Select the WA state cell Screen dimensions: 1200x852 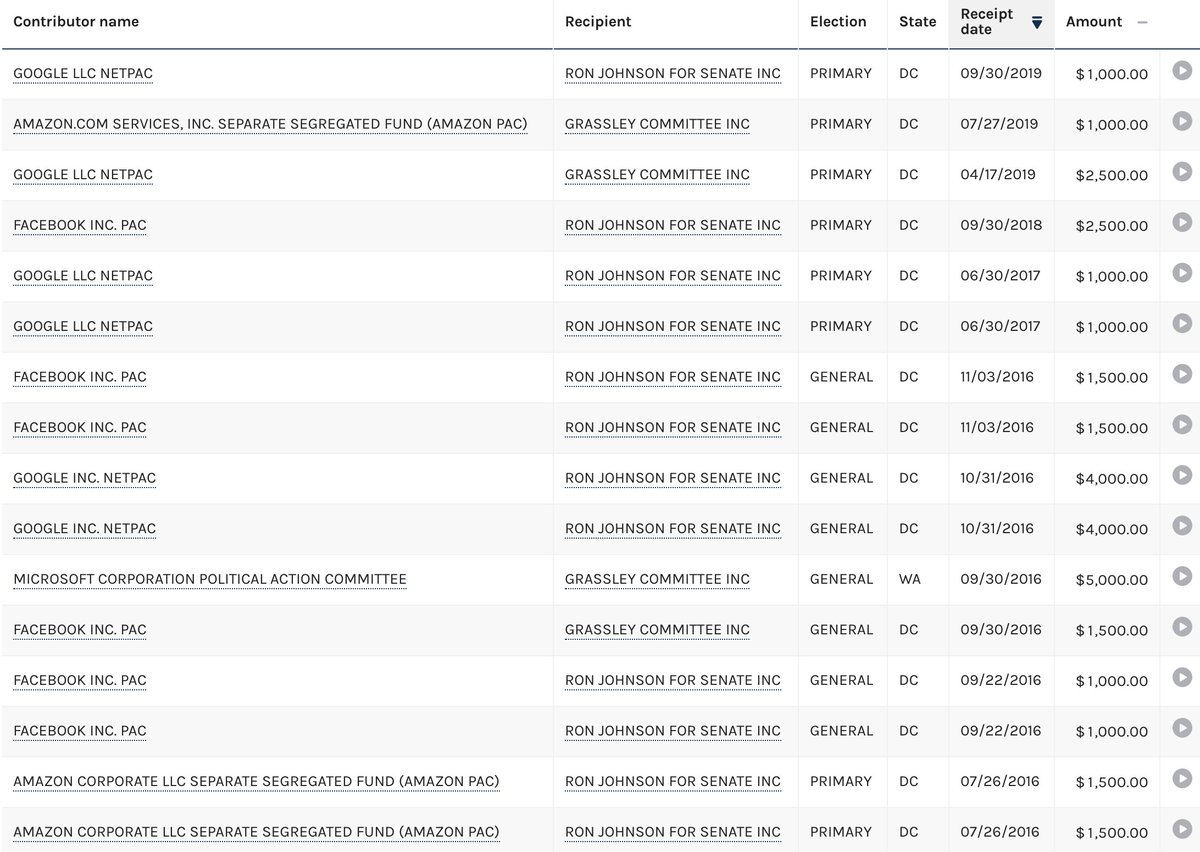[909, 579]
